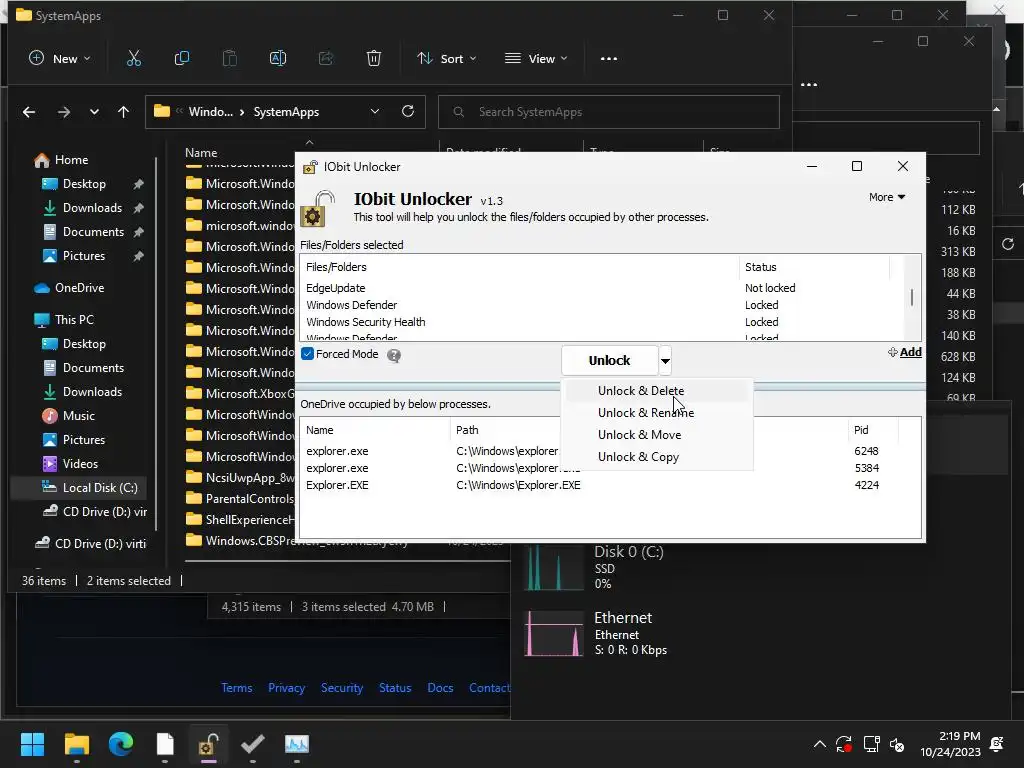Click the Name column header in process list
This screenshot has width=1024, height=768.
click(x=375, y=430)
